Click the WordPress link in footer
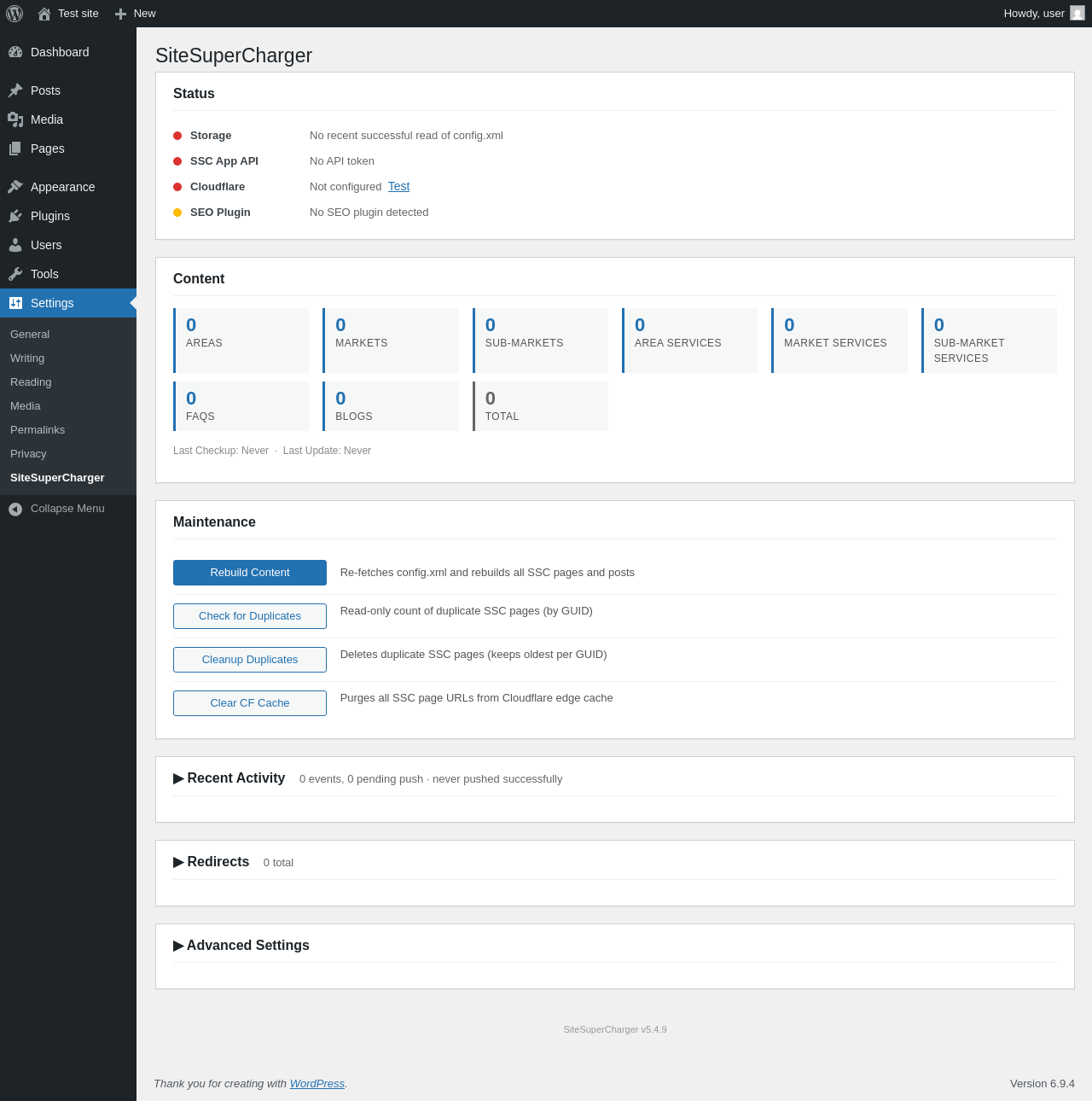This screenshot has width=1092, height=1101. (317, 1083)
